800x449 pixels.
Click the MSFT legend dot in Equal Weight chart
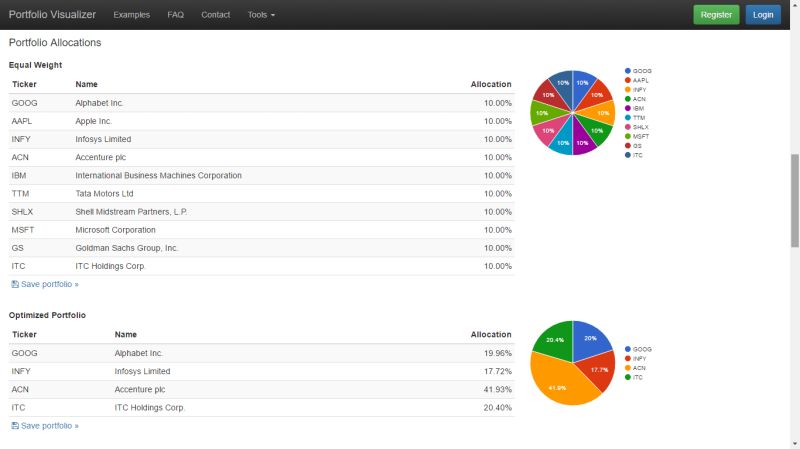click(x=628, y=136)
